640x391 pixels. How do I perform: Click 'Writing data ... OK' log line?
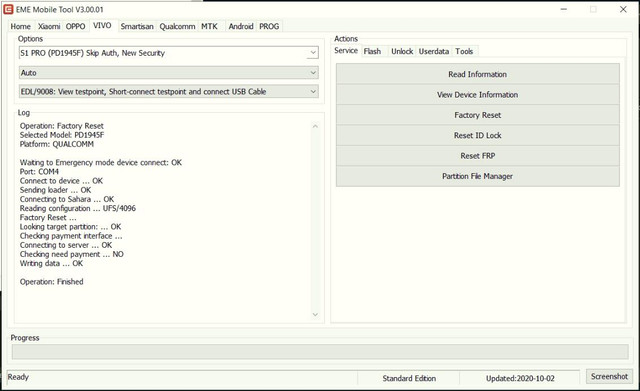coord(51,263)
